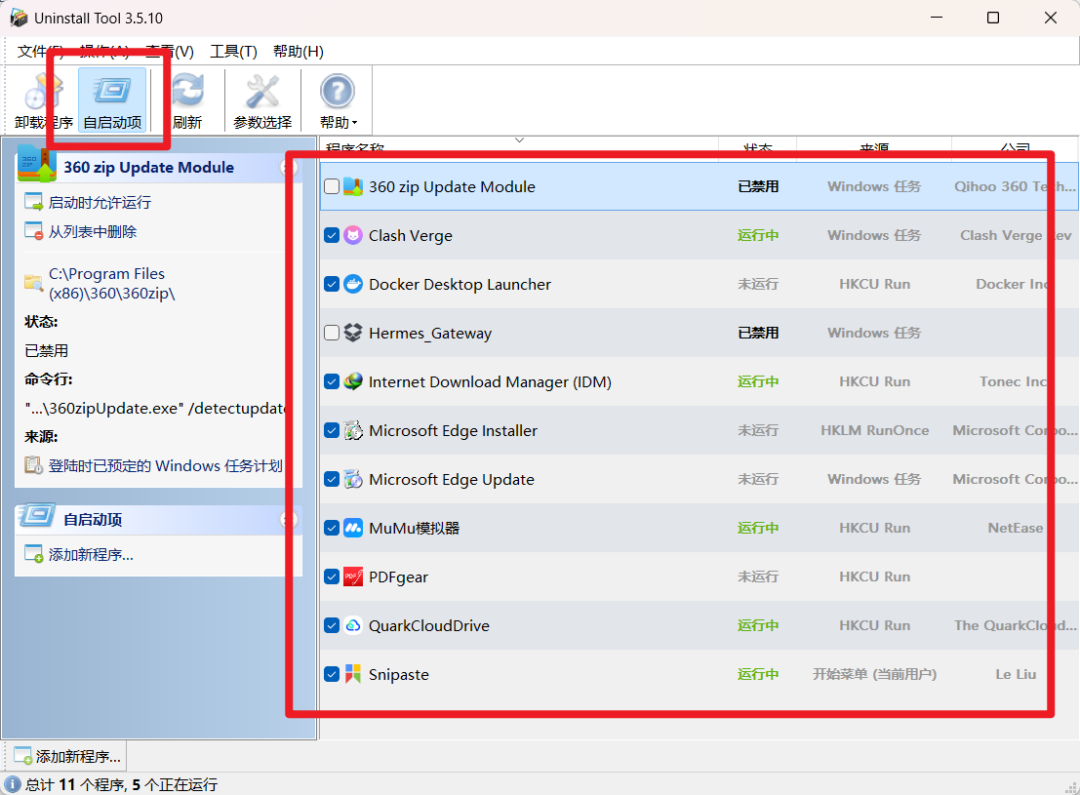Enable the 360 zip Update Module checkbox
Screen dimensions: 1080x795
coord(331,187)
